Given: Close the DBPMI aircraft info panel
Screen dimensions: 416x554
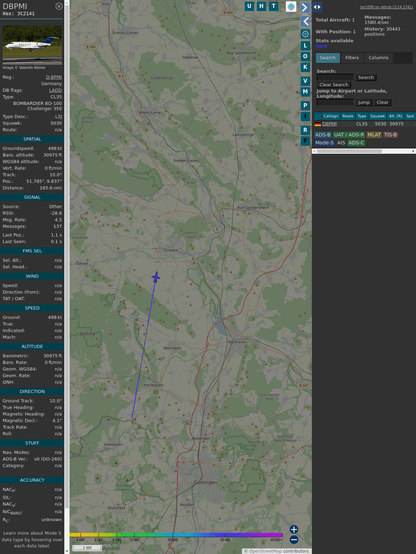Looking at the screenshot, I should (x=59, y=6).
